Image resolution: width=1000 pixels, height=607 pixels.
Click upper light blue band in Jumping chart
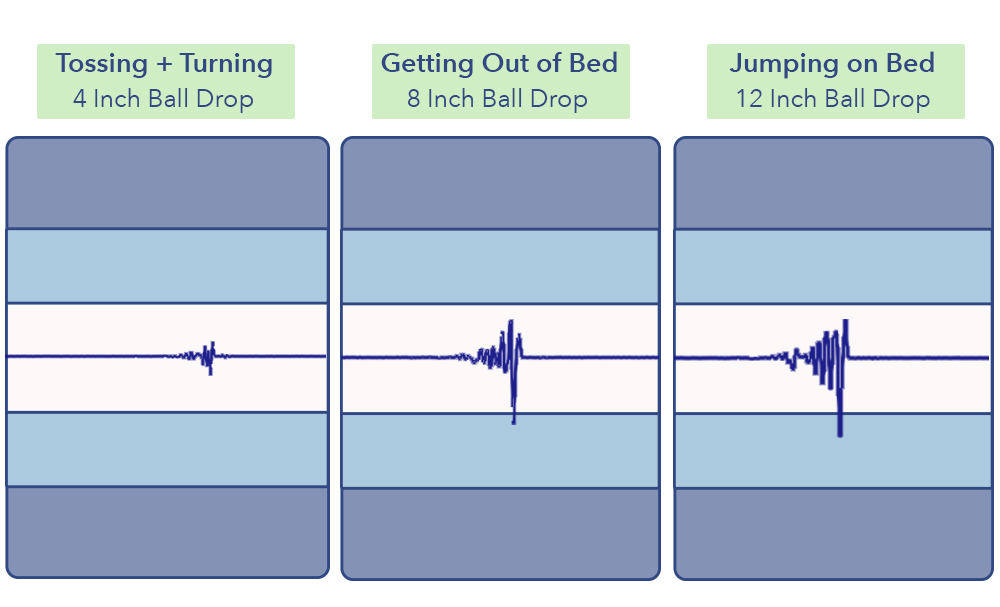[834, 267]
